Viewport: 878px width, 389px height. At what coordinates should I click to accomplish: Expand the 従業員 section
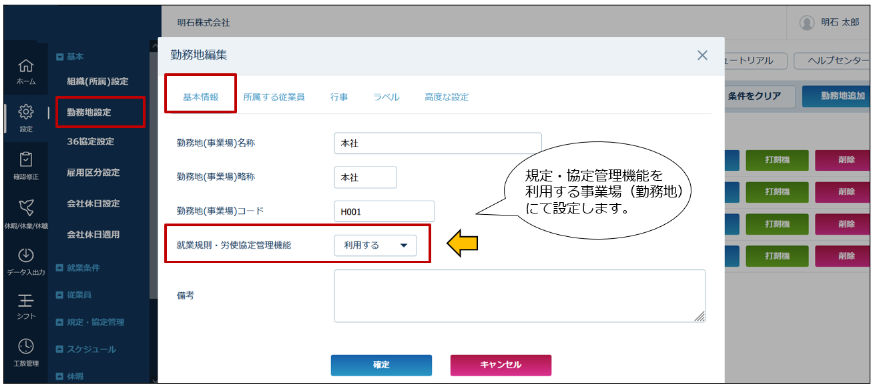59,295
